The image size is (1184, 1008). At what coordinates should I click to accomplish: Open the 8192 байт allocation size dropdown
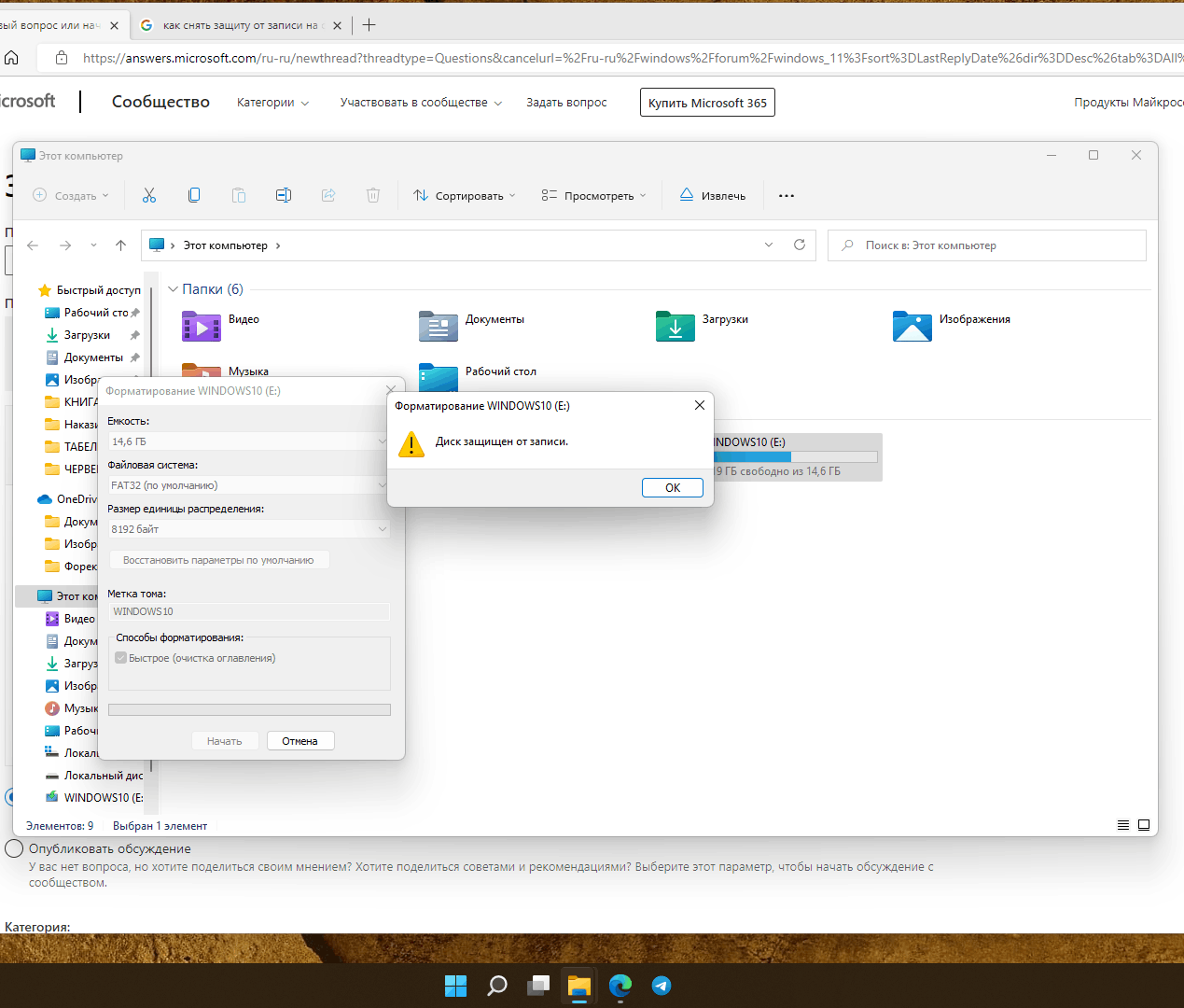248,529
